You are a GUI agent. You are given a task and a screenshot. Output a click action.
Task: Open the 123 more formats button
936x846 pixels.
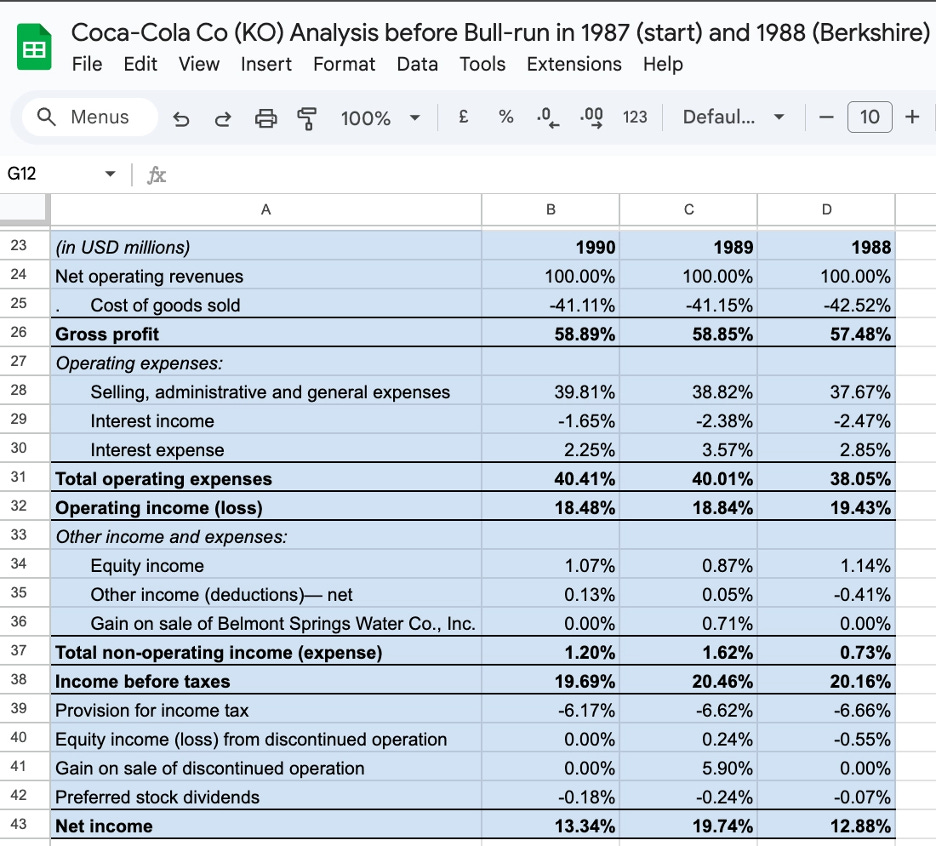click(x=635, y=117)
